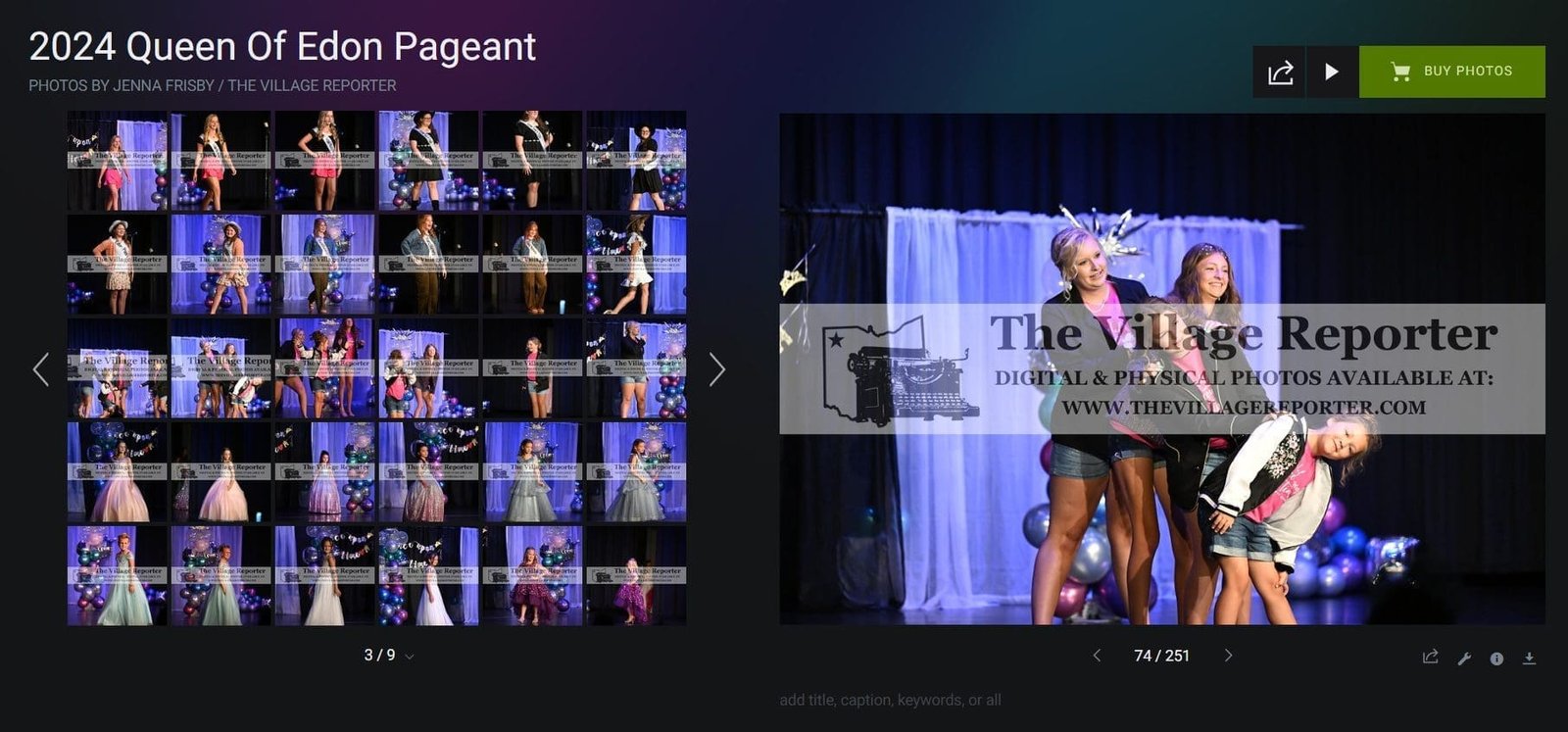Select the top-left thumbnail in the grid
1568x732 pixels.
(117, 160)
